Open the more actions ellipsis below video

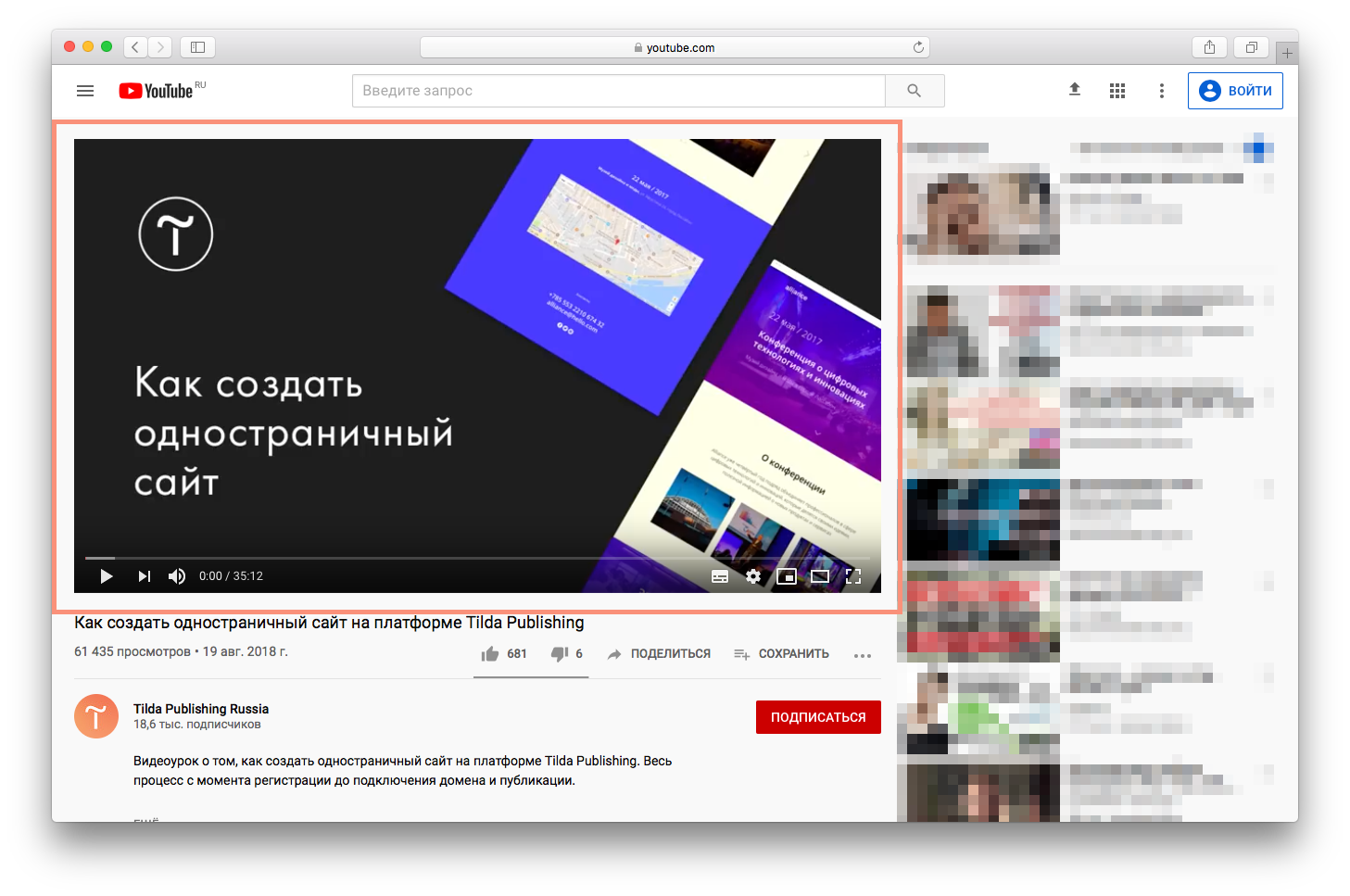pyautogui.click(x=863, y=655)
